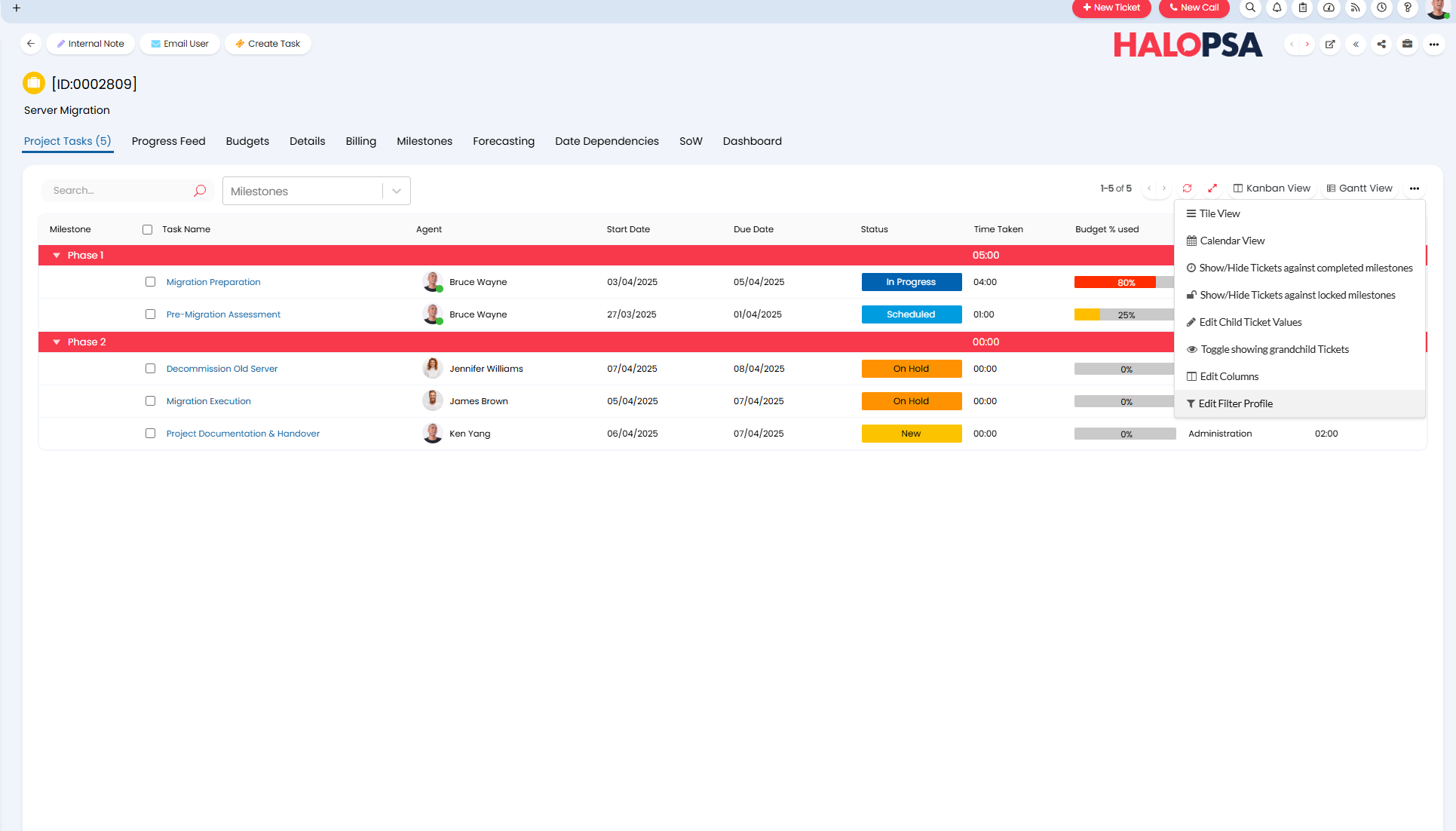Click the magnifier search icon in top bar

tap(1250, 8)
